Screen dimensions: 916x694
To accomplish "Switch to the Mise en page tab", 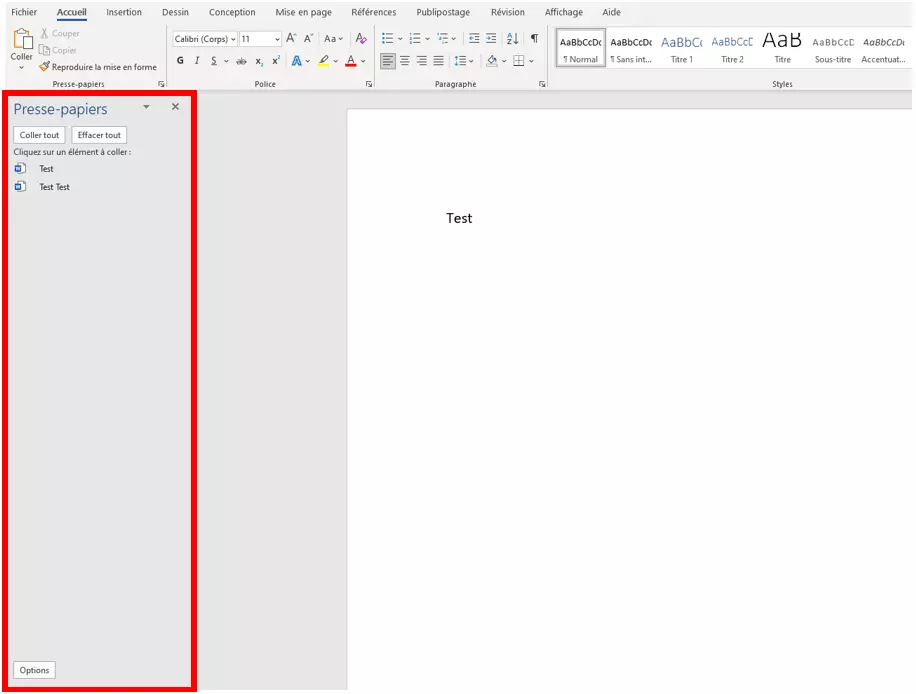I will (x=303, y=12).
